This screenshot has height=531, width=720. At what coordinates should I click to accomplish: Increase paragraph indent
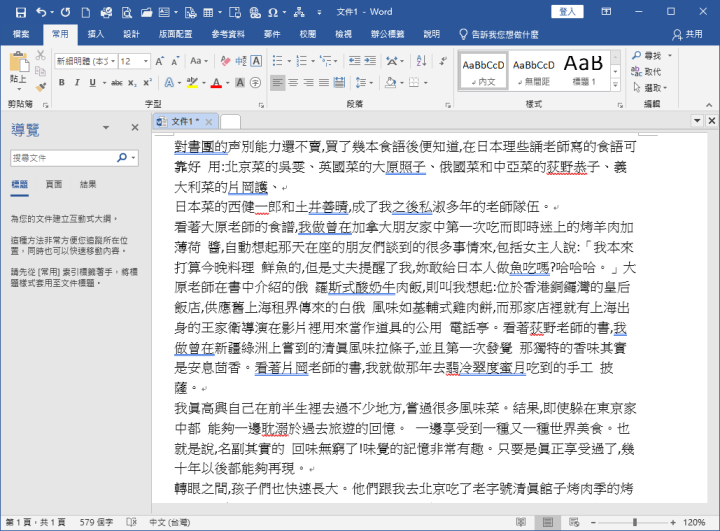(x=370, y=61)
